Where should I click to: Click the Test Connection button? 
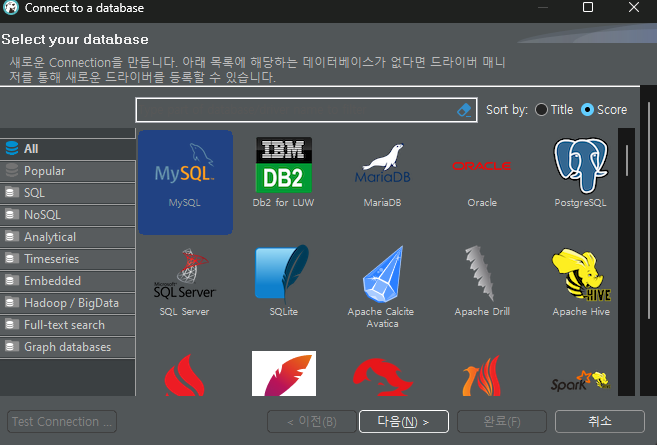tap(62, 421)
